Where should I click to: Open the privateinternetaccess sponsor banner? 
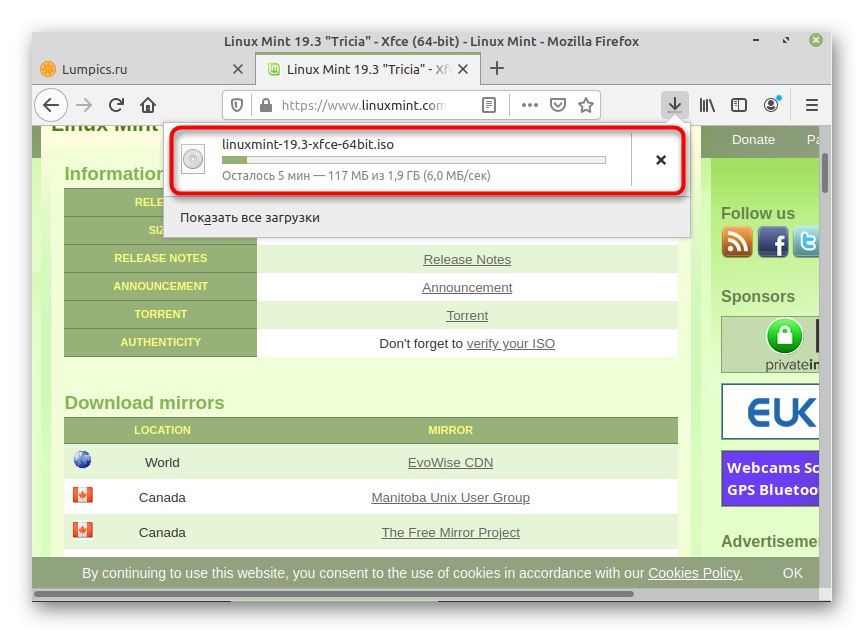point(770,345)
